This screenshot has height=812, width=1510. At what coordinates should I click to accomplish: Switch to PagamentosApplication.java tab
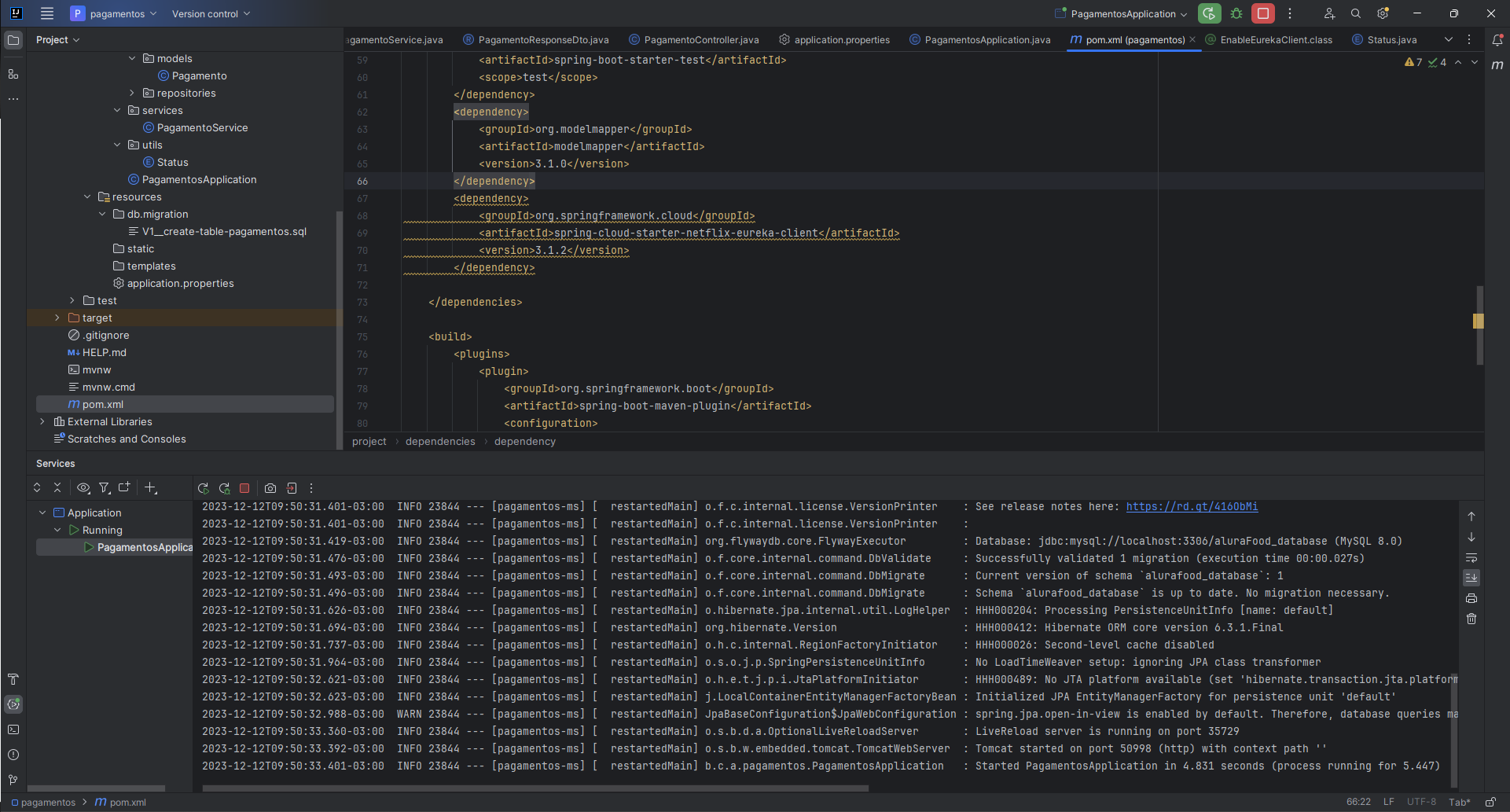point(980,39)
